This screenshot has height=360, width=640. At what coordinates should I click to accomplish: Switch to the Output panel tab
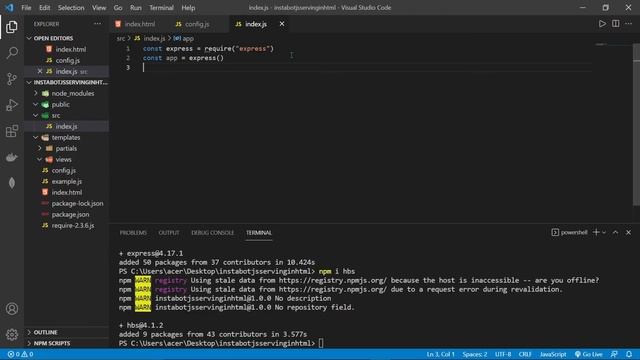(x=169, y=232)
